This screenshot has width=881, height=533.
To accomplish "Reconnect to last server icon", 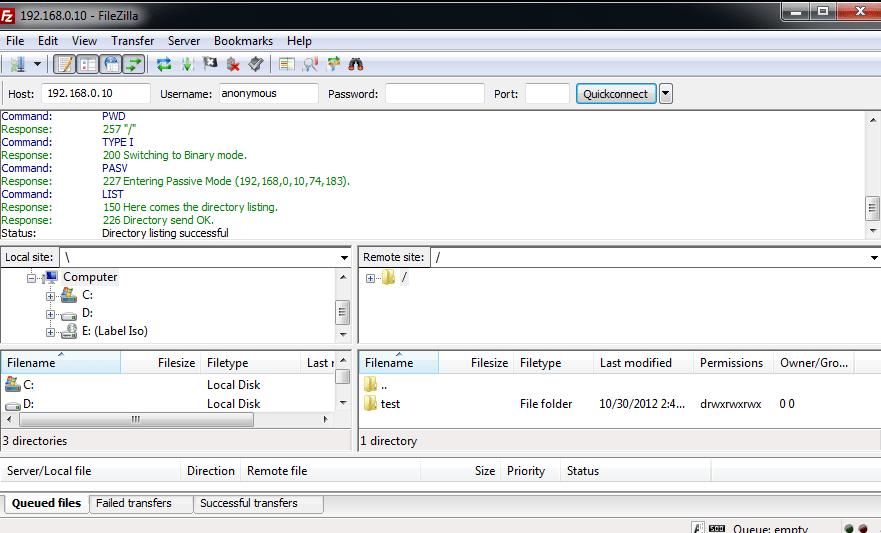I will (x=256, y=64).
